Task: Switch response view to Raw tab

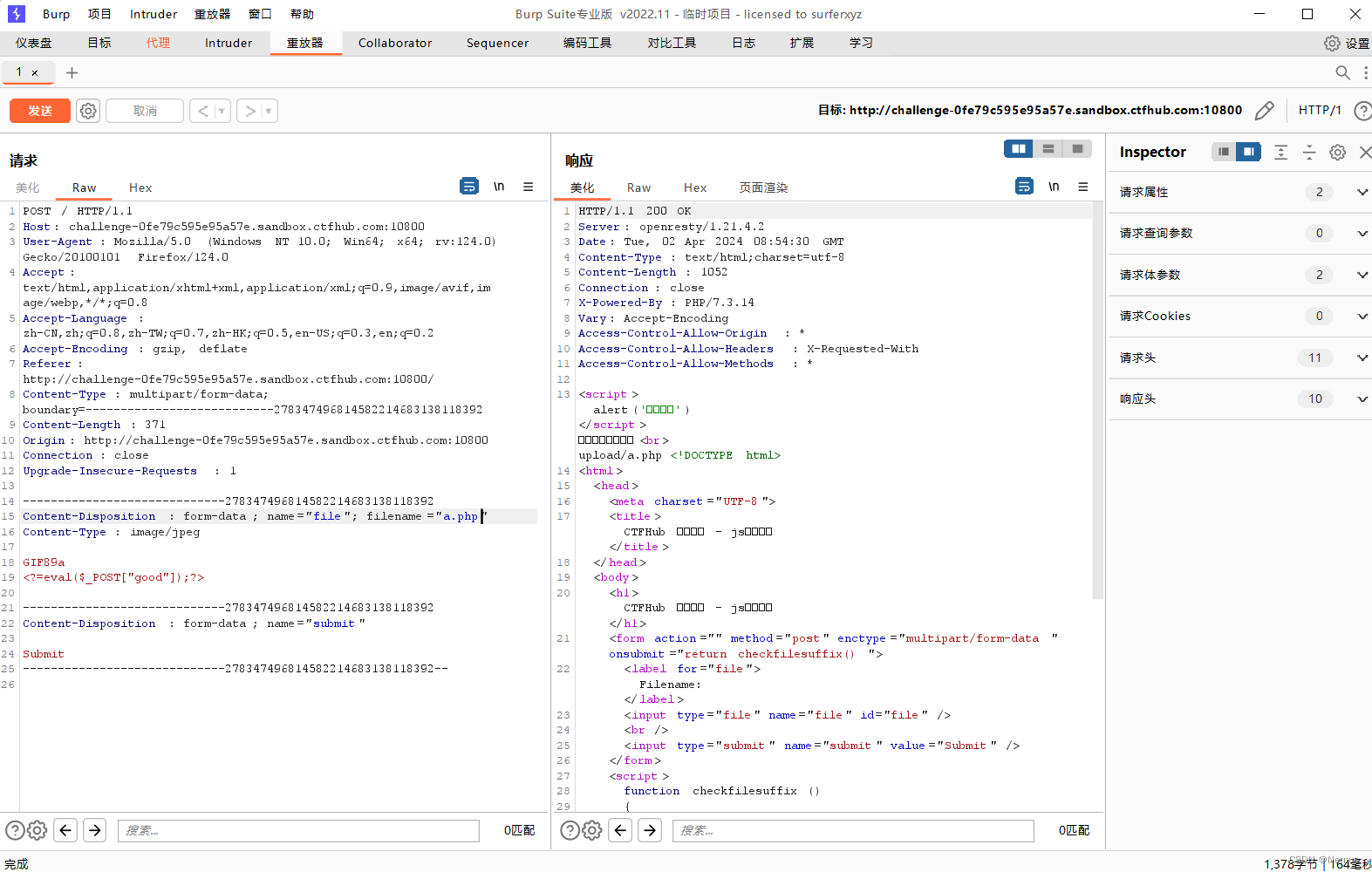Action: click(638, 187)
